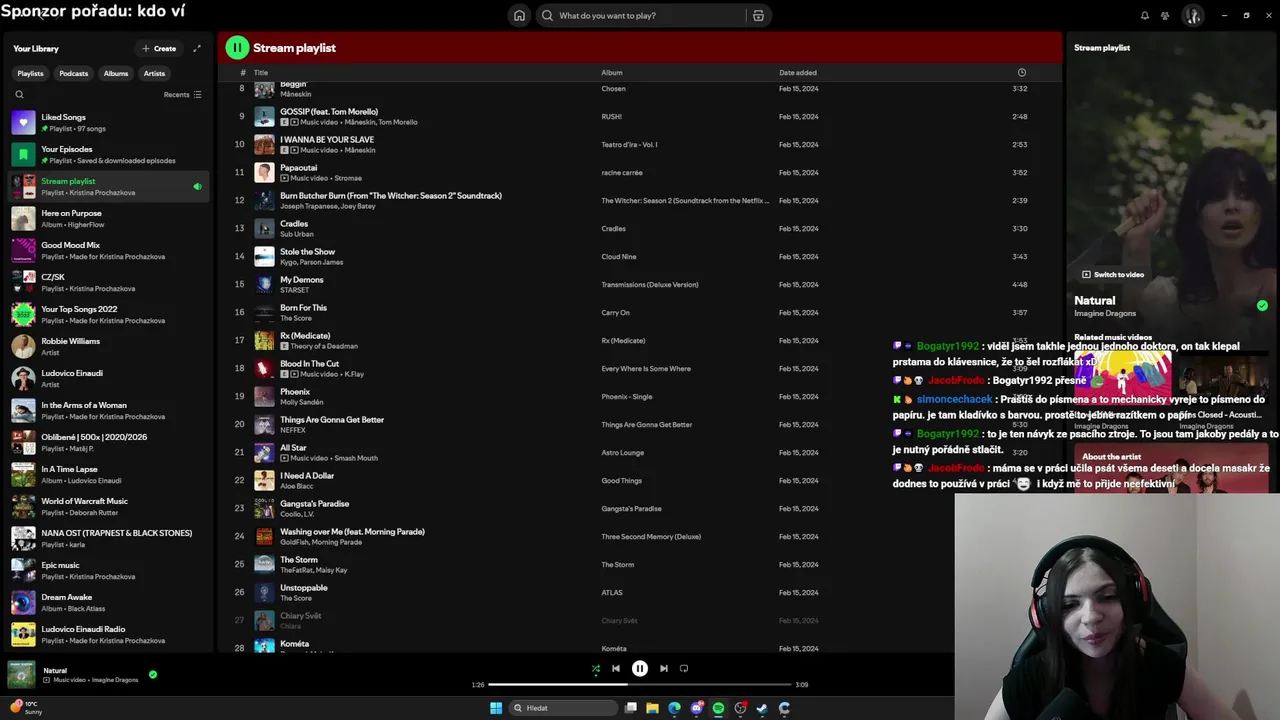
Task: Click the Natural title in the Now Playing panel
Action: (1094, 300)
